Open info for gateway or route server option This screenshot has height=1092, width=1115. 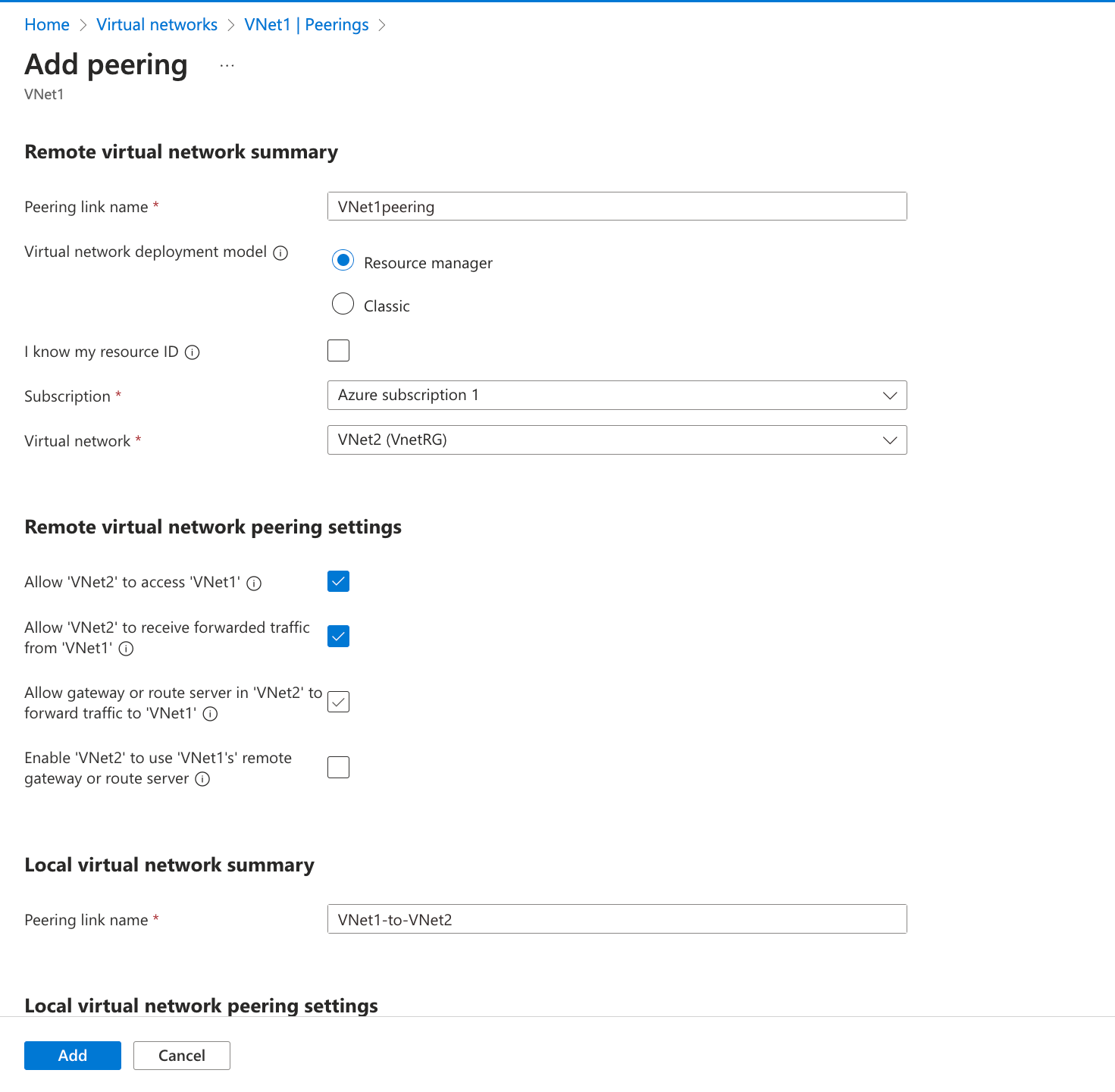(211, 714)
